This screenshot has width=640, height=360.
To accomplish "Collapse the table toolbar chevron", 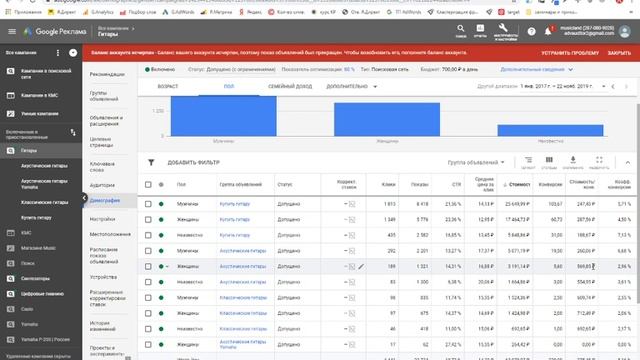I will pos(628,162).
